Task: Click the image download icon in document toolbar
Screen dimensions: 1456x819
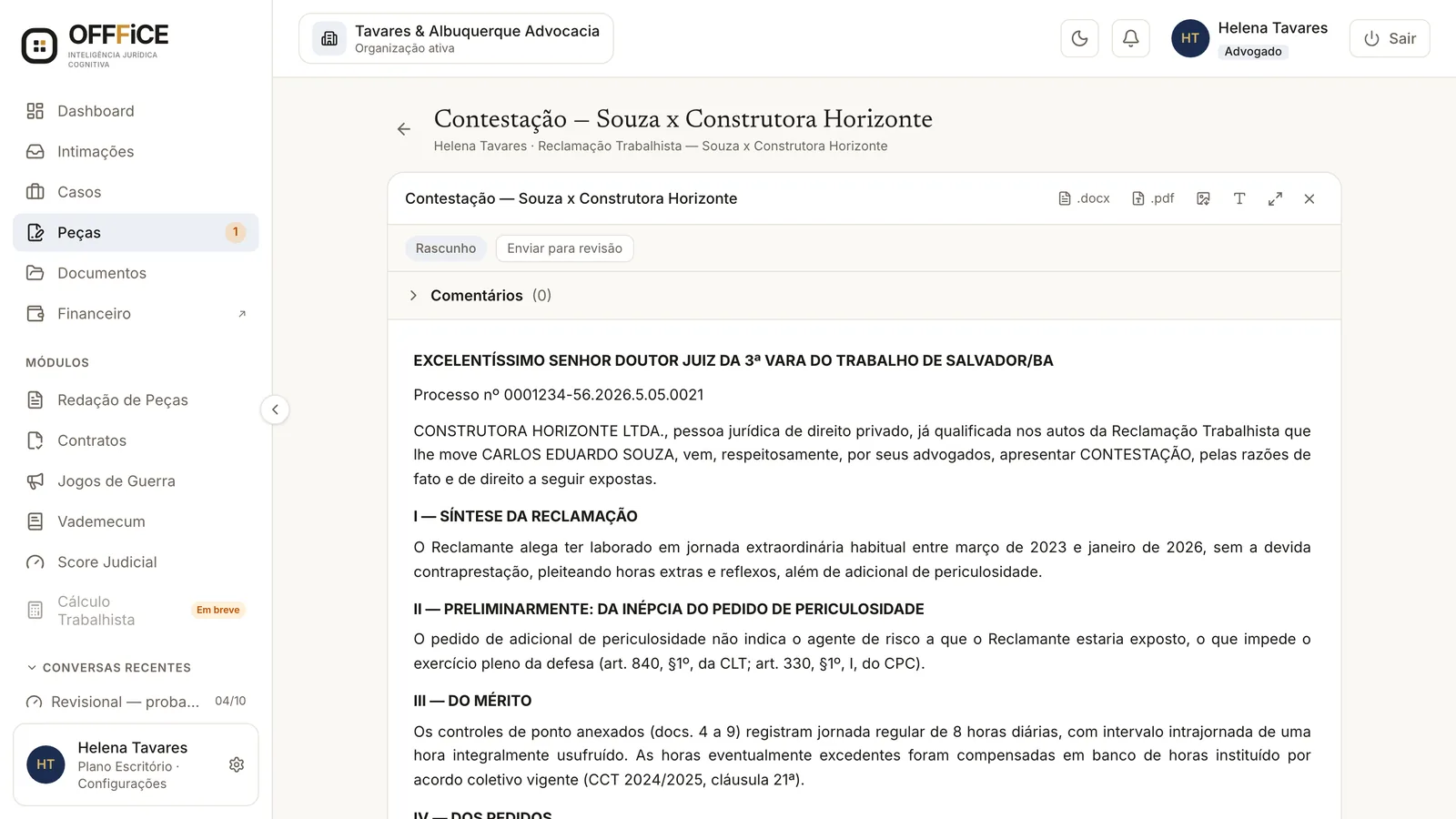Action: (x=1203, y=198)
